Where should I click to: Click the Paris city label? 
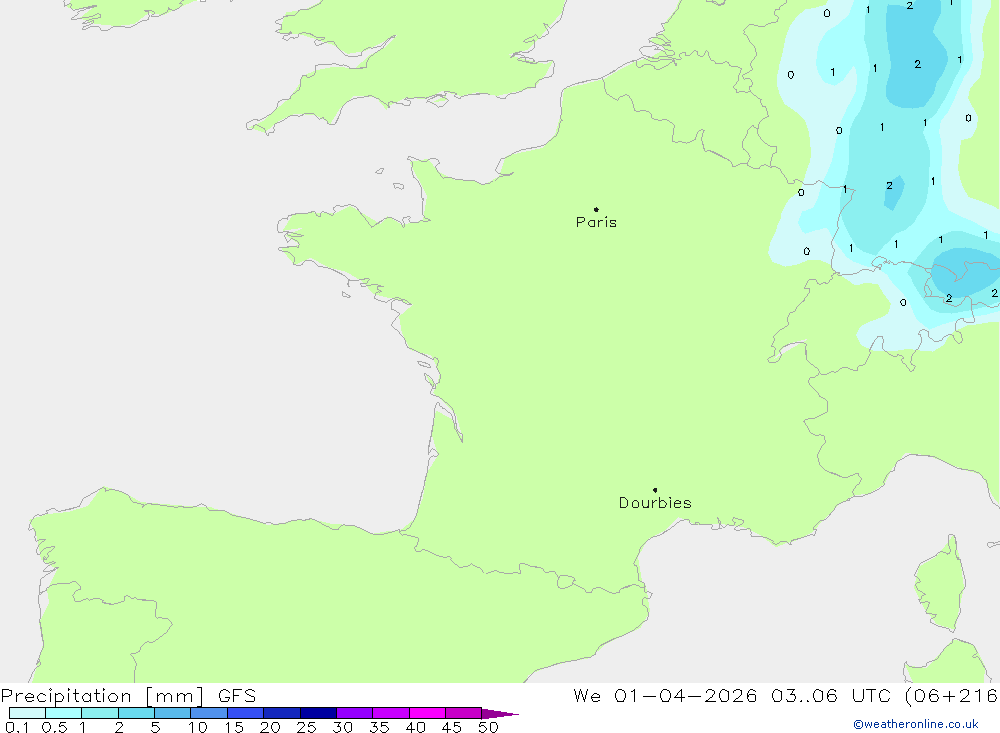pos(596,222)
